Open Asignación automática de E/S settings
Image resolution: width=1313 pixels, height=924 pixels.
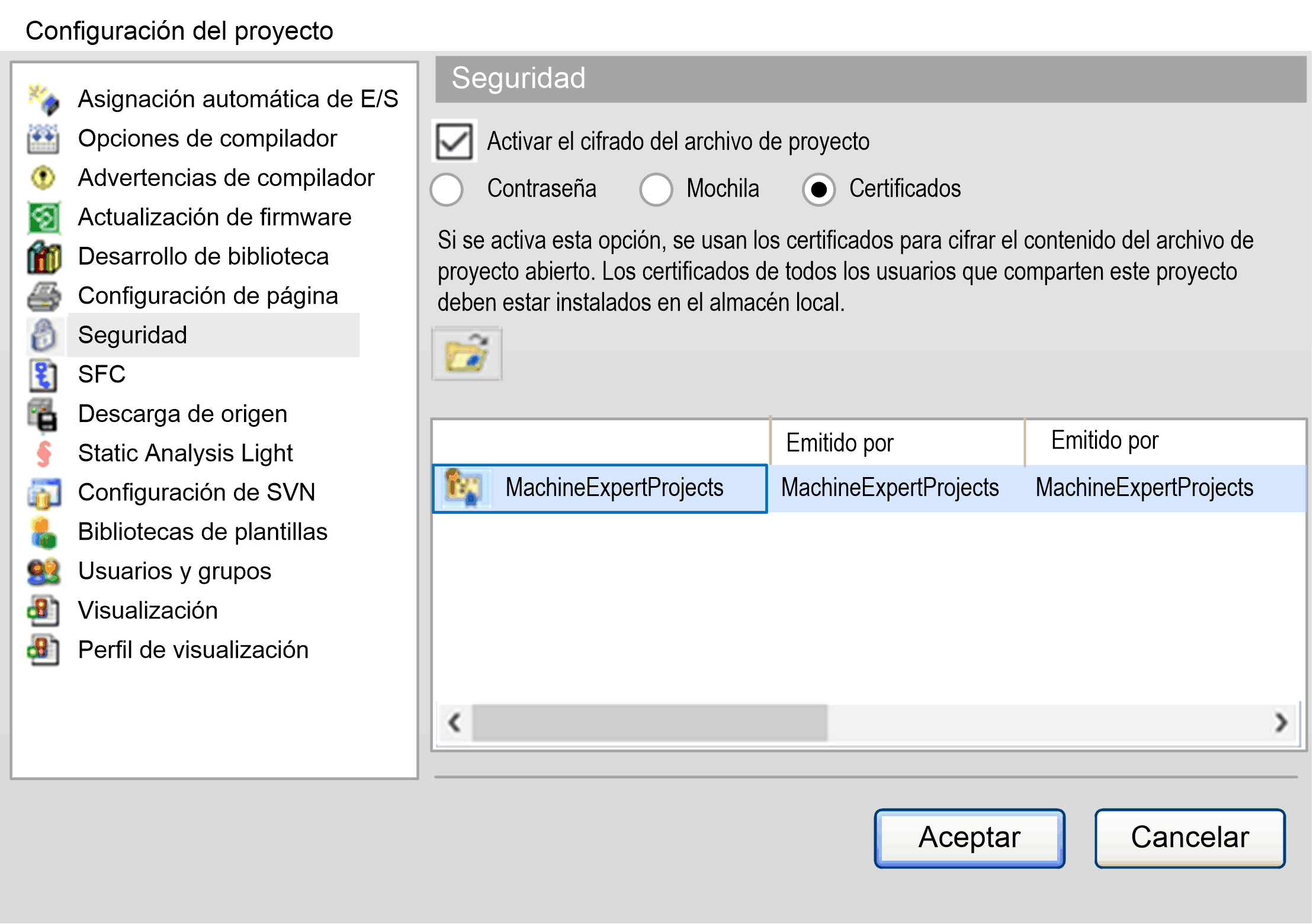(x=238, y=99)
